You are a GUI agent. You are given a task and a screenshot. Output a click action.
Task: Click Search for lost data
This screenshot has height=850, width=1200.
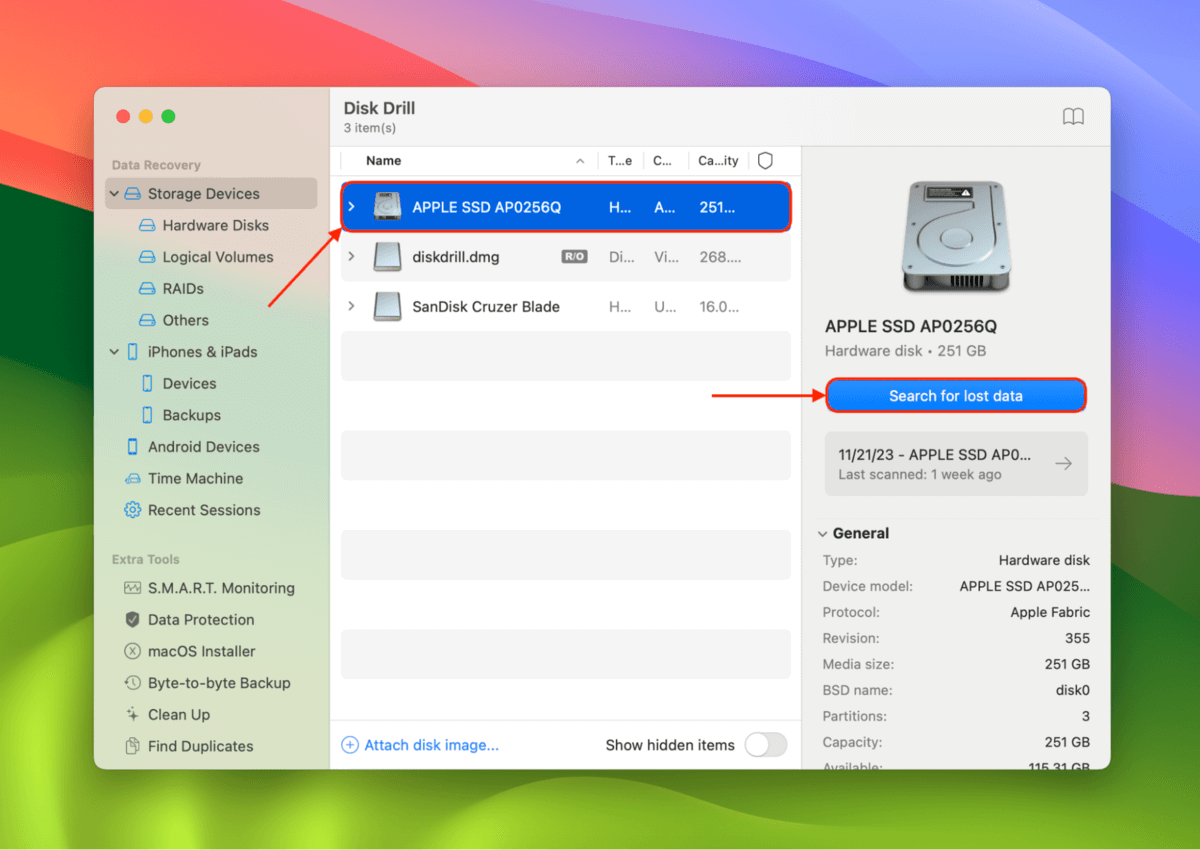(956, 396)
